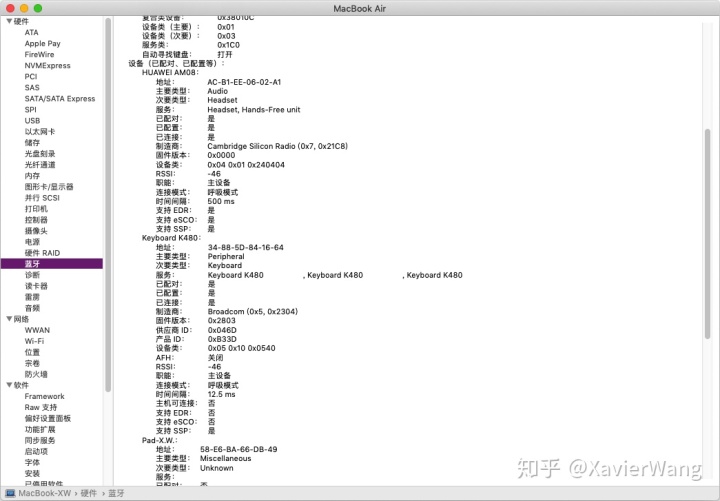Select SATA/SATA Express in the sidebar
720x501 pixels.
(x=60, y=98)
